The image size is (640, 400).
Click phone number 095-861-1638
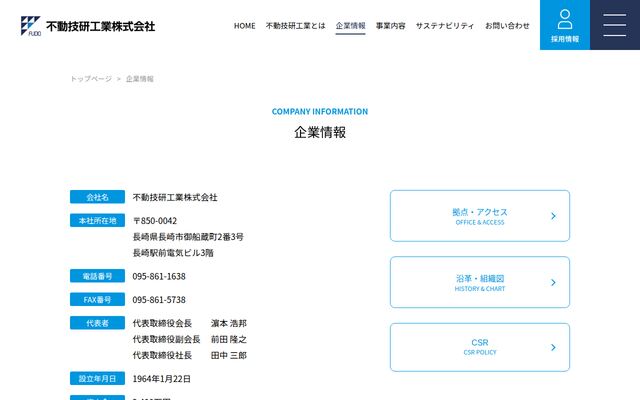click(159, 276)
